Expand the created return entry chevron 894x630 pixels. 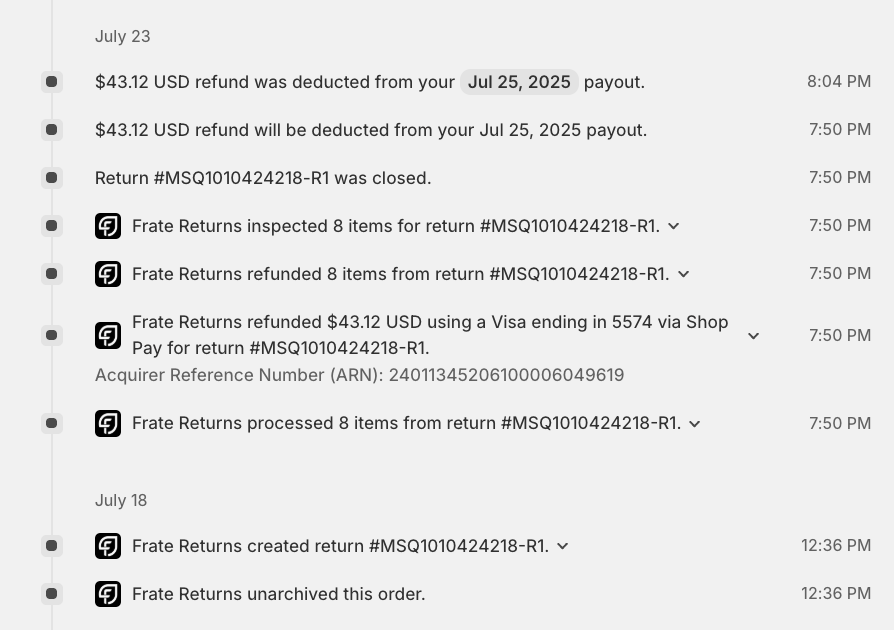[x=563, y=546]
